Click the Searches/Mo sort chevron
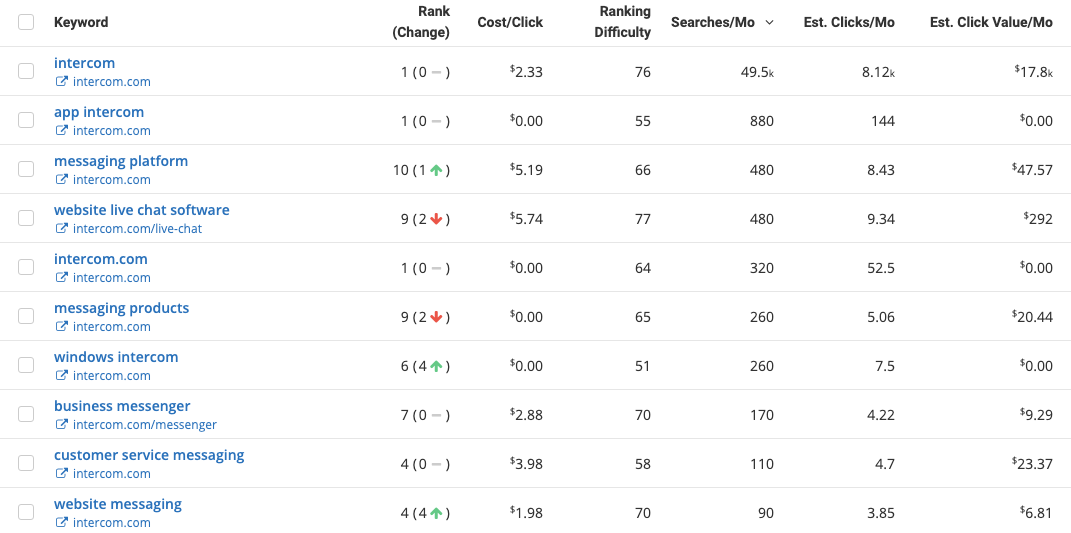The width and height of the screenshot is (1071, 533). tap(770, 23)
